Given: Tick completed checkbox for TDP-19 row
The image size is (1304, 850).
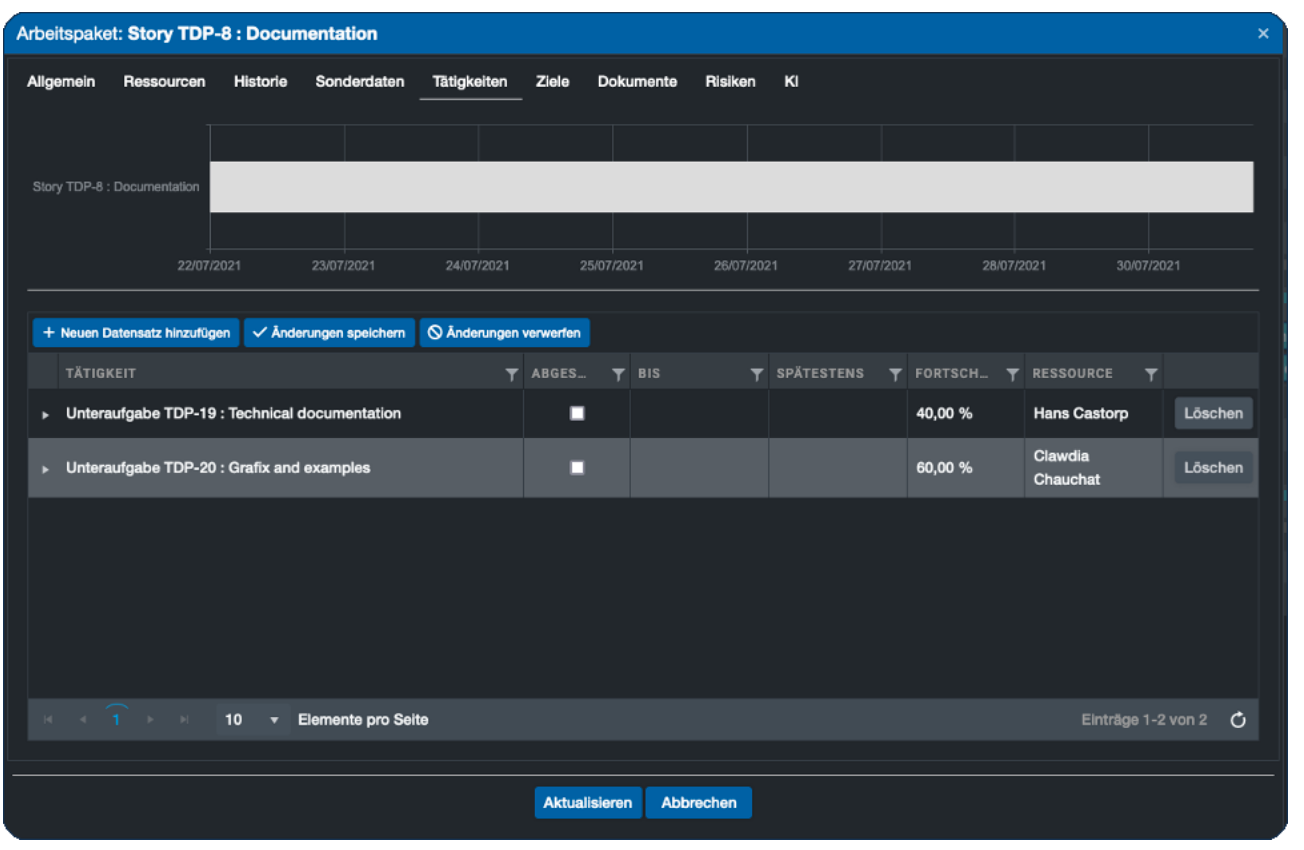Looking at the screenshot, I should click(x=577, y=413).
